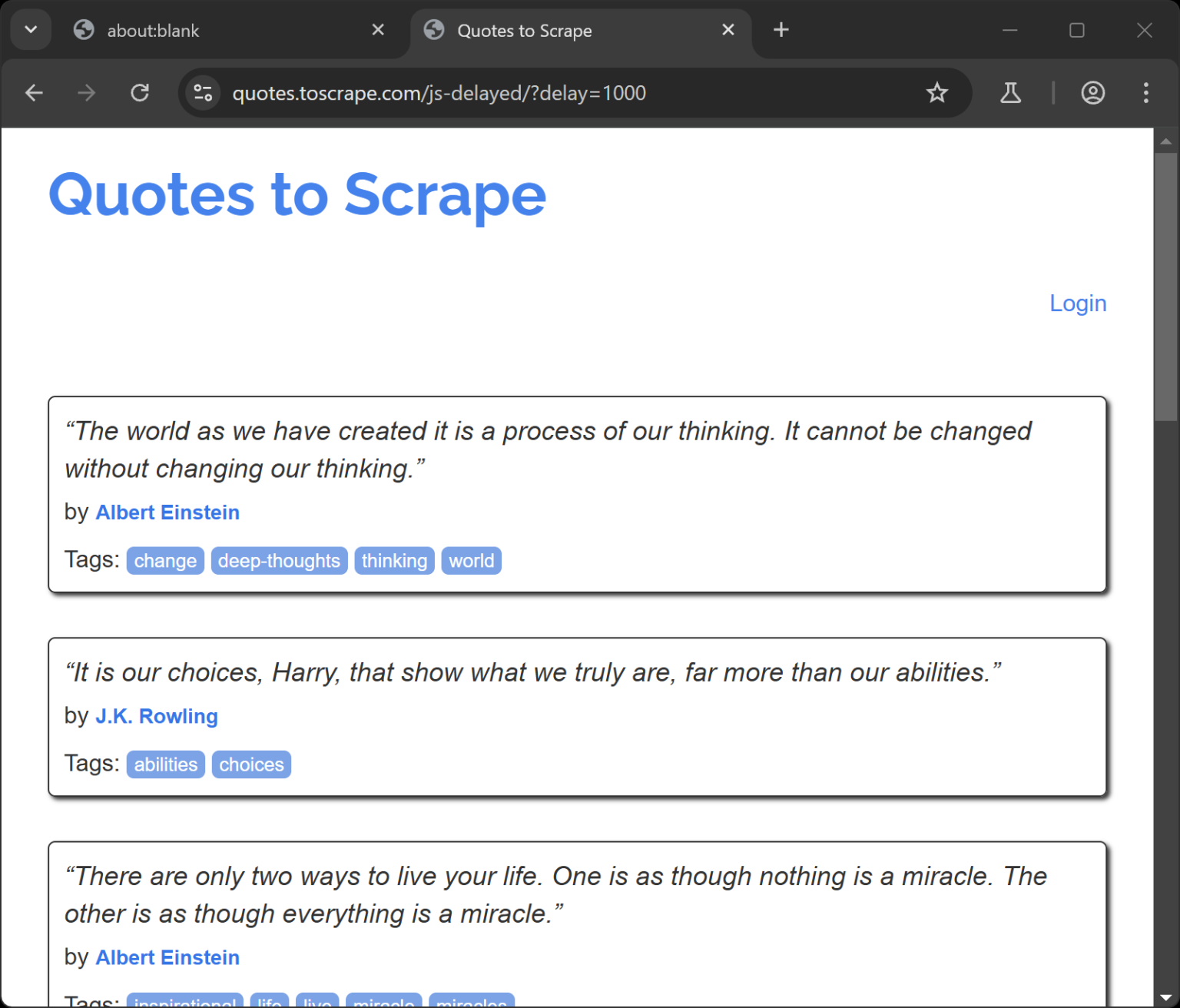Open Chrome experiments via the flask icon
The image size is (1180, 1008).
tap(1010, 93)
